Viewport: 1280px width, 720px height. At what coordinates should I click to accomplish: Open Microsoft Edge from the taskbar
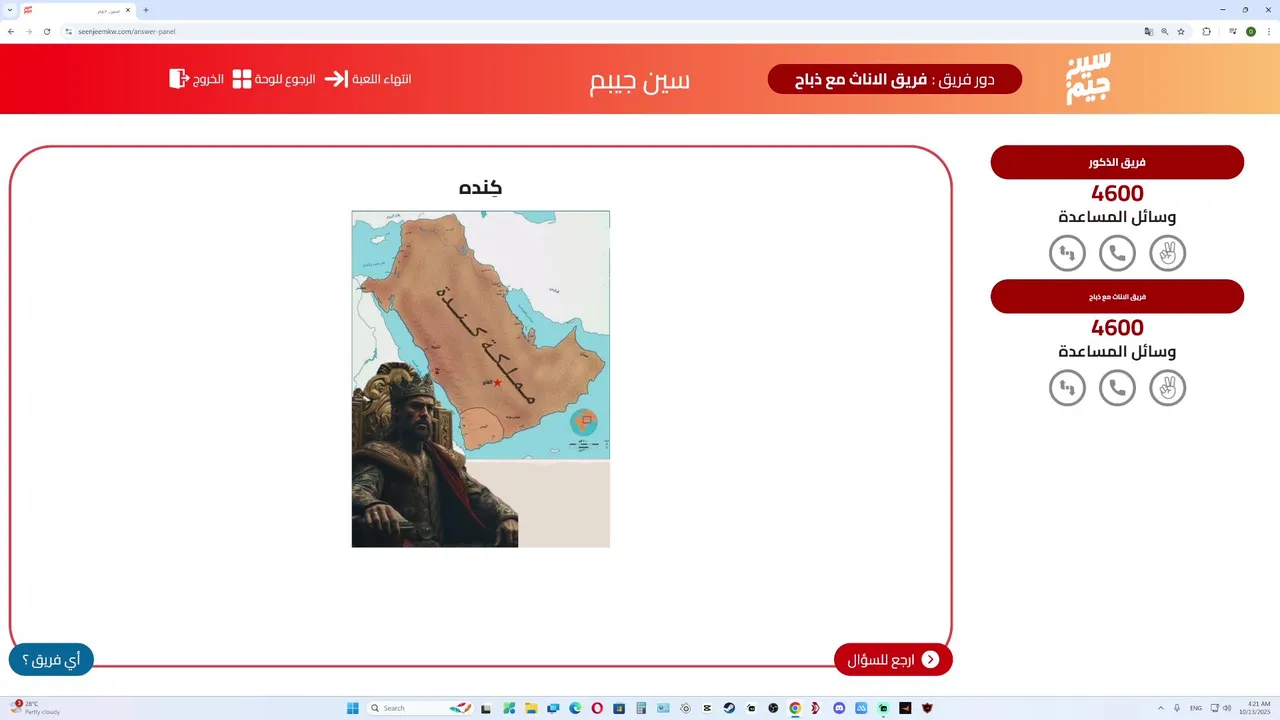click(x=575, y=708)
